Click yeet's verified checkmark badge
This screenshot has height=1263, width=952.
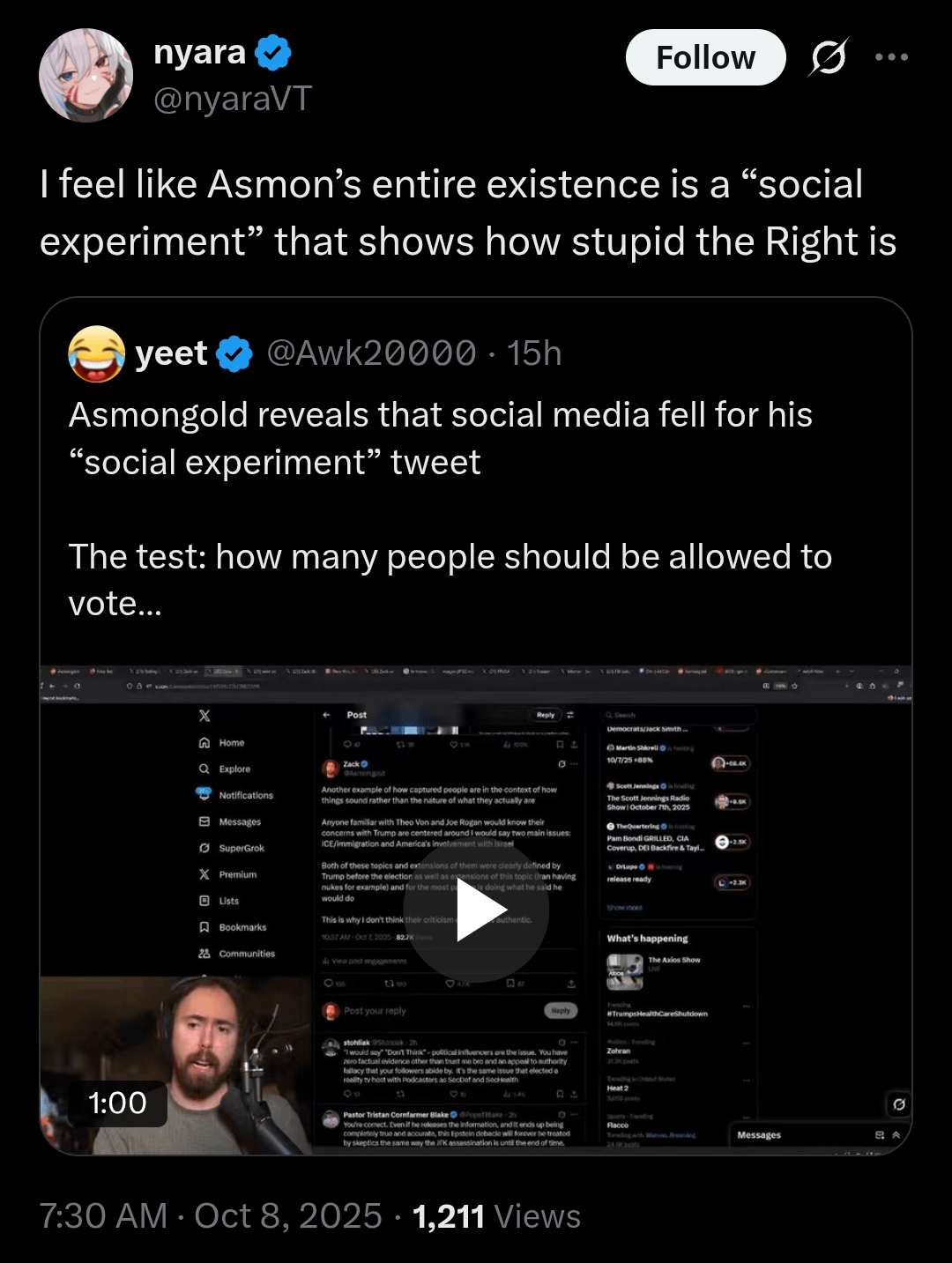(x=235, y=354)
